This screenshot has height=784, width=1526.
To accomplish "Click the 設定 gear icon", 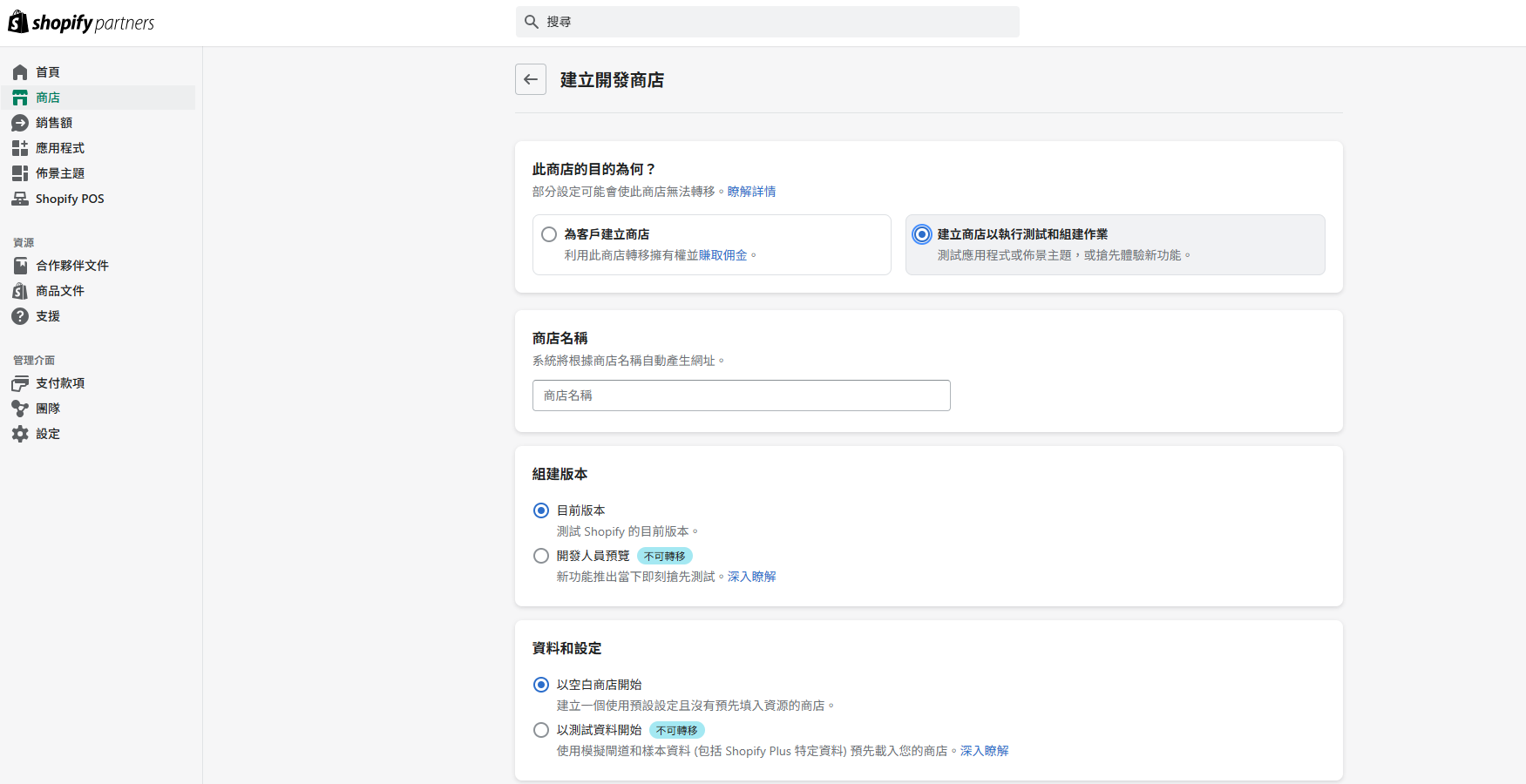I will point(20,434).
